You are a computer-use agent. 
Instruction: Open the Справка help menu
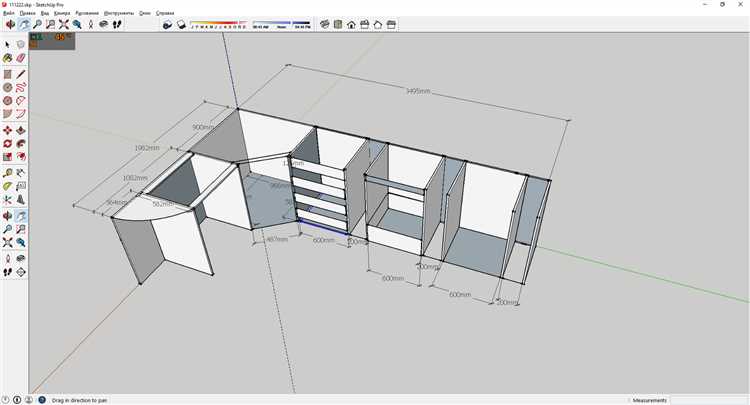(166, 13)
